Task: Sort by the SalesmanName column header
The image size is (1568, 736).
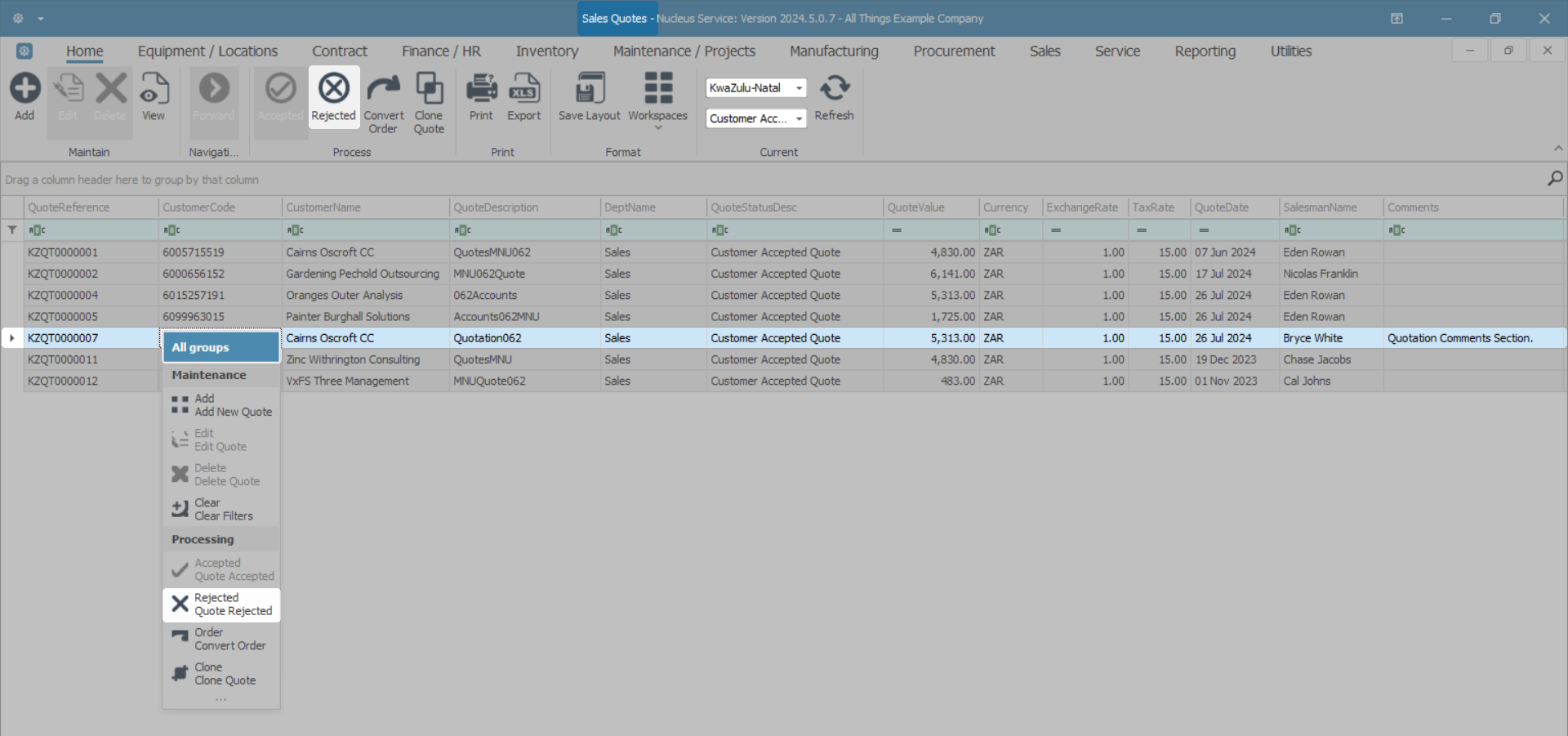Action: 1331,207
